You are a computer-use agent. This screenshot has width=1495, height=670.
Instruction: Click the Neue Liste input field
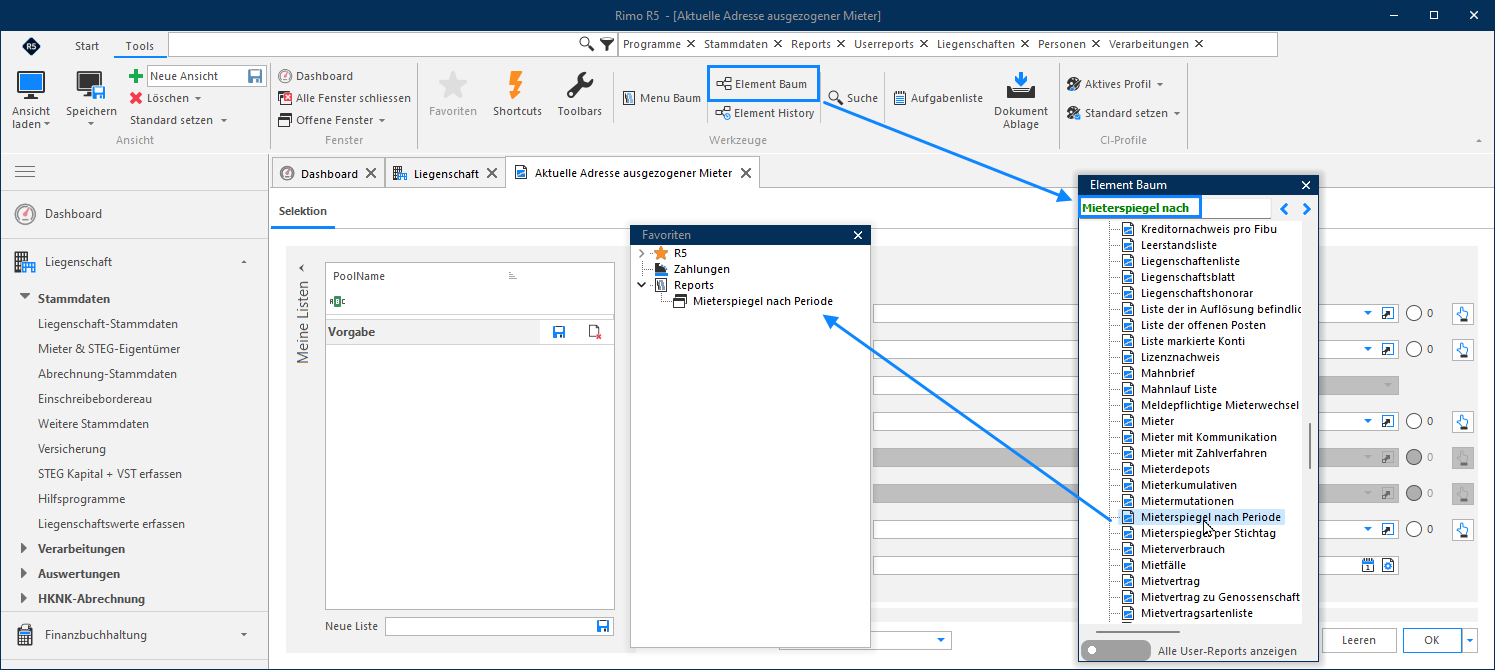489,626
